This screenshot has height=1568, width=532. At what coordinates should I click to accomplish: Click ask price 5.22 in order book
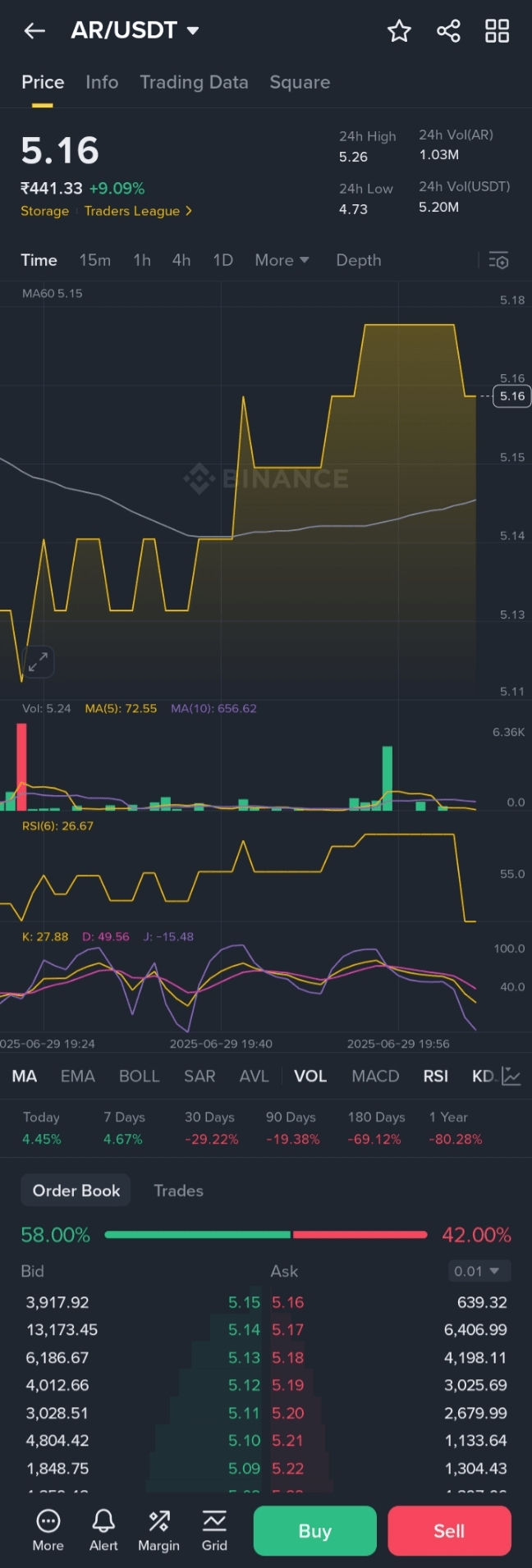288,1468
